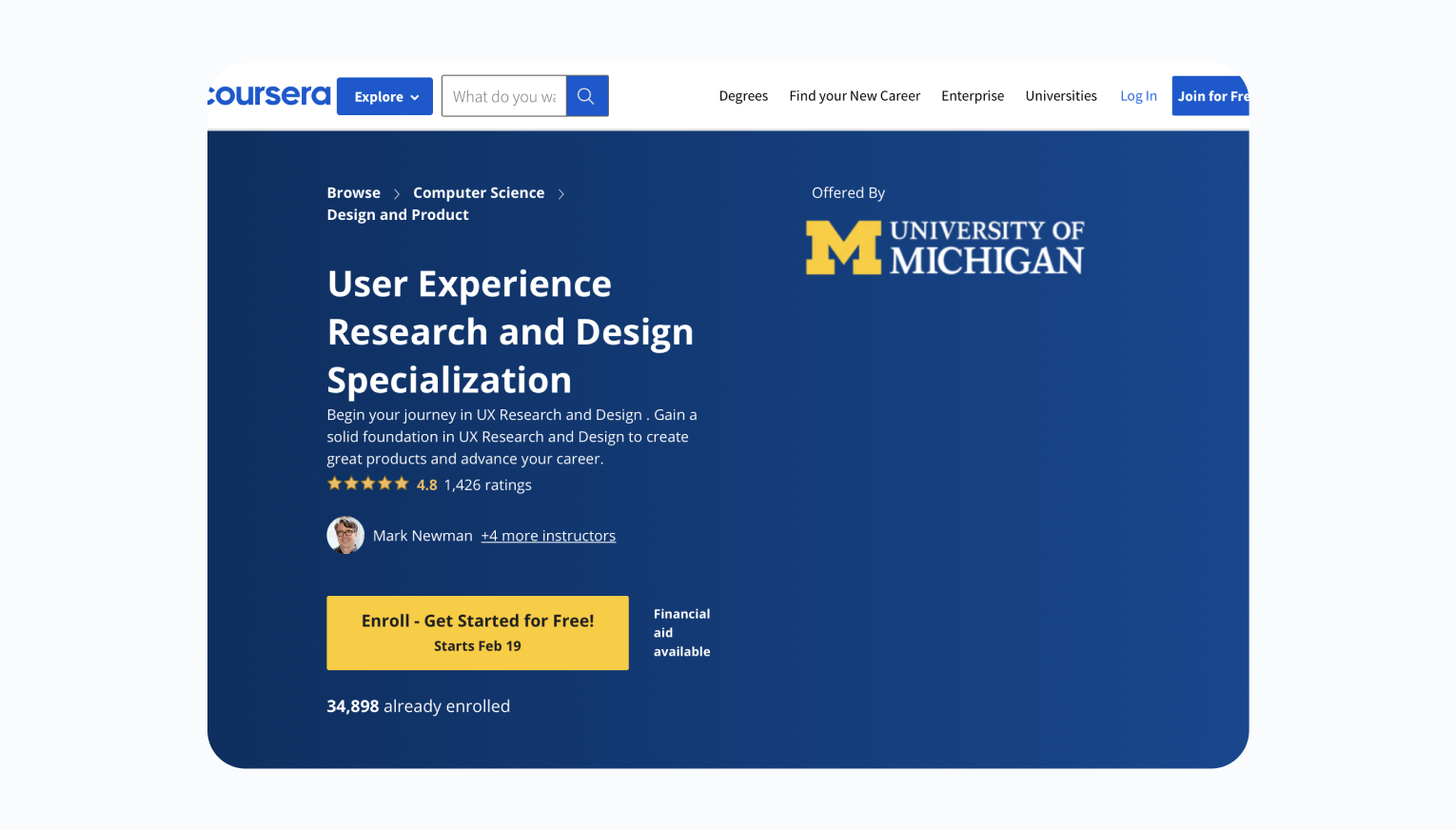Click Enroll - Get Started for Free button
Image resolution: width=1456 pixels, height=830 pixels.
click(x=478, y=633)
